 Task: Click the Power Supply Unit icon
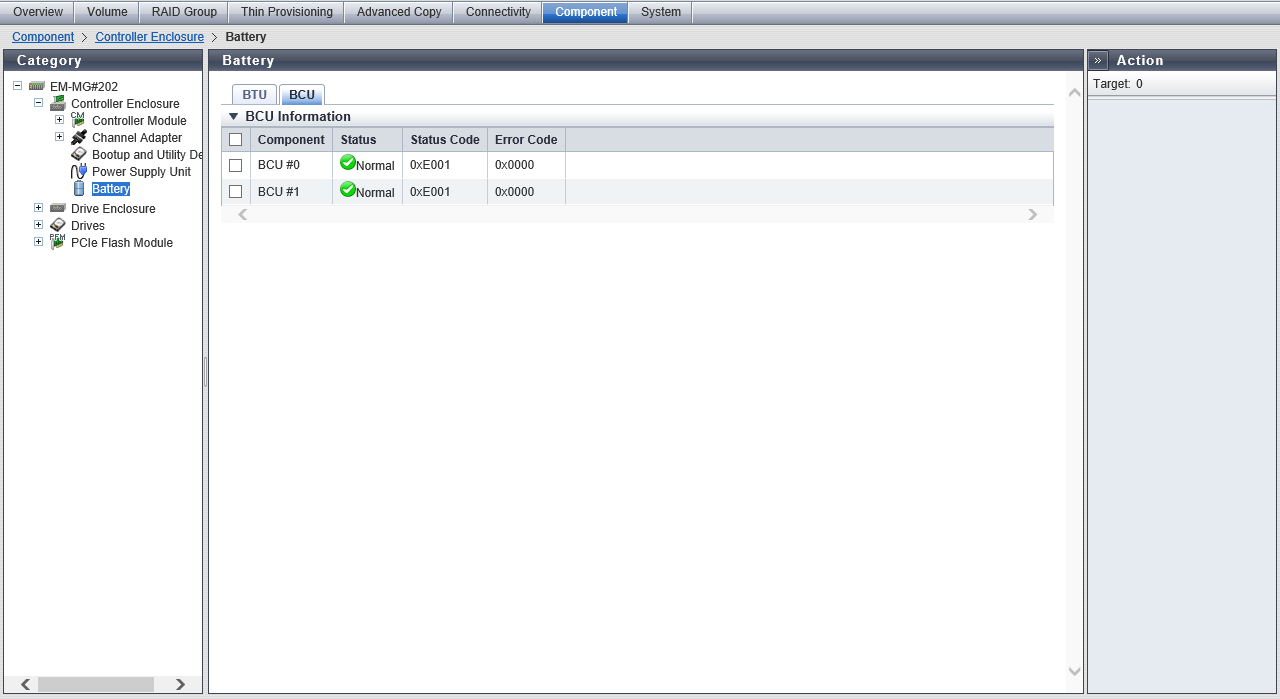pyautogui.click(x=79, y=171)
